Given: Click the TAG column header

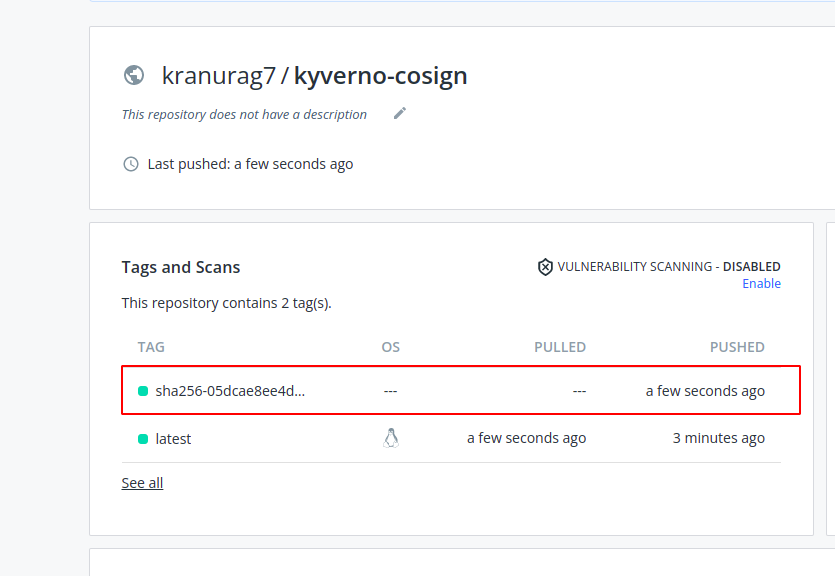Looking at the screenshot, I should pyautogui.click(x=151, y=347).
